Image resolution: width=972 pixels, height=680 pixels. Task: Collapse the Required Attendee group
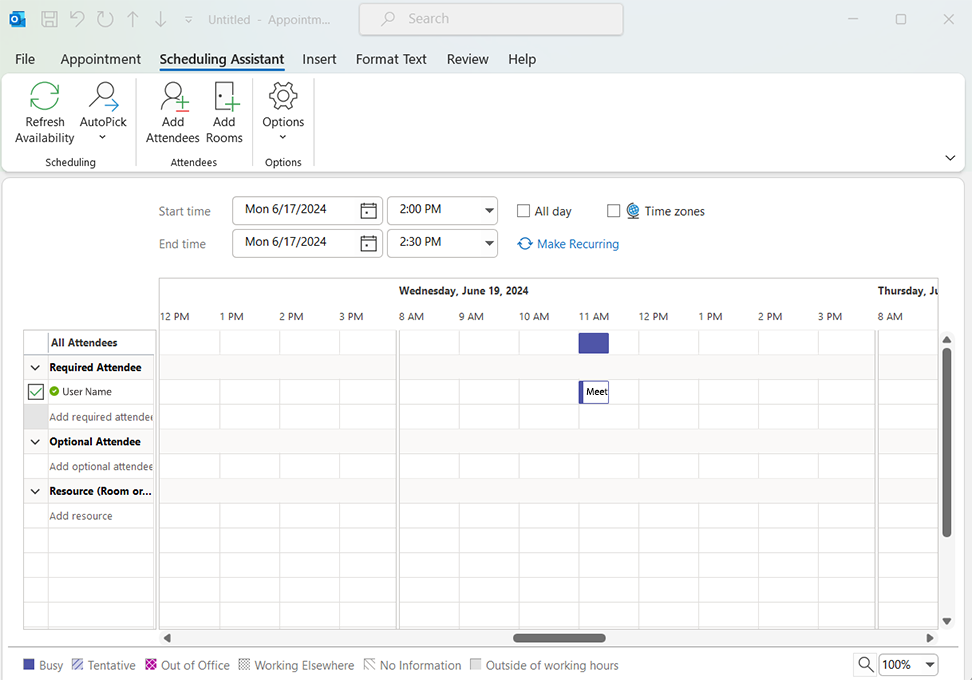tap(36, 367)
